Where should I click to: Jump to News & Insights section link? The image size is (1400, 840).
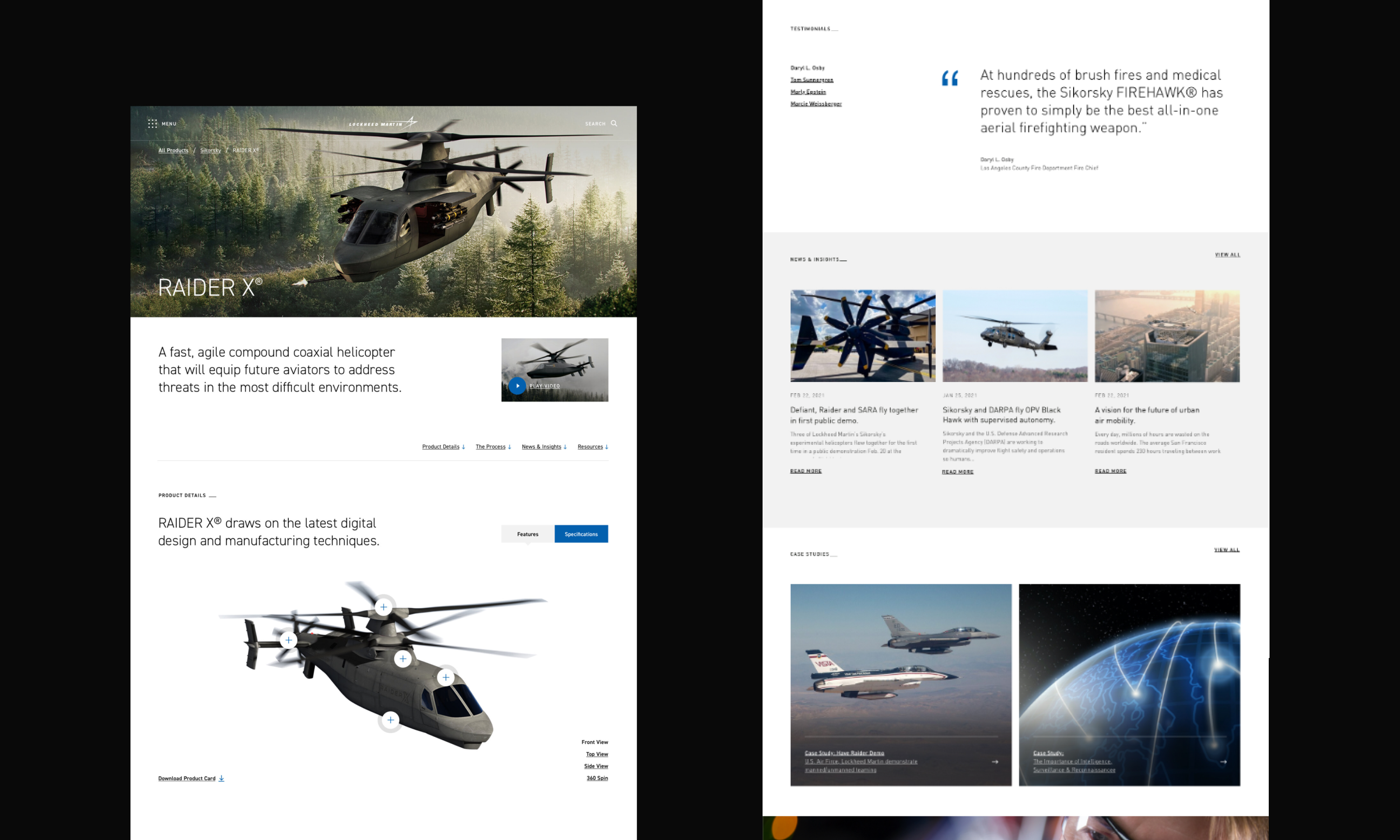pyautogui.click(x=542, y=447)
